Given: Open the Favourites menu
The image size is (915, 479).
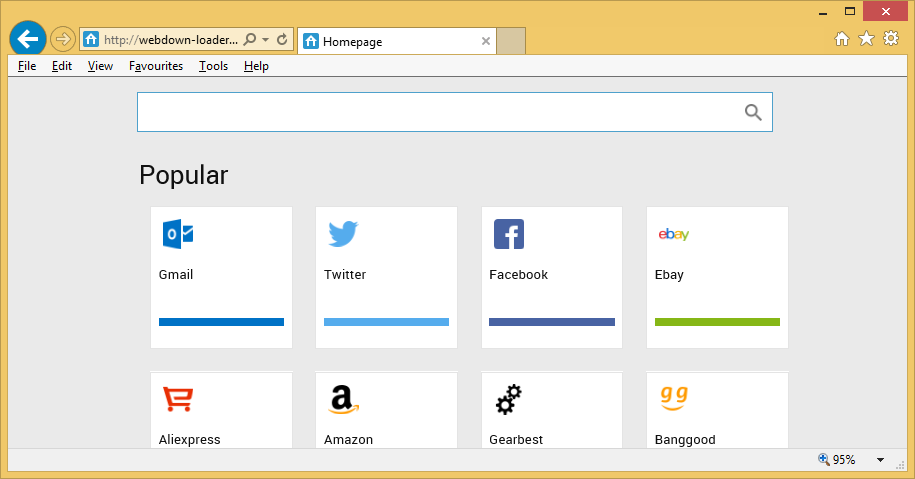Looking at the screenshot, I should click(x=156, y=66).
